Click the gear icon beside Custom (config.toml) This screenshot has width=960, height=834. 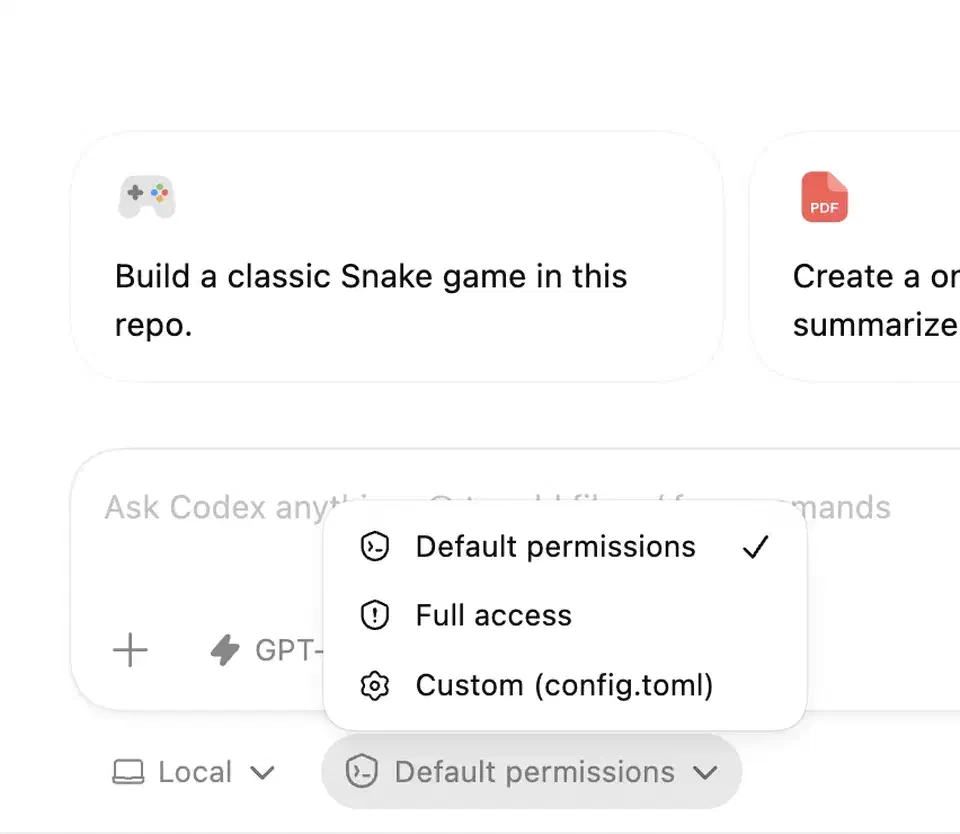point(374,685)
